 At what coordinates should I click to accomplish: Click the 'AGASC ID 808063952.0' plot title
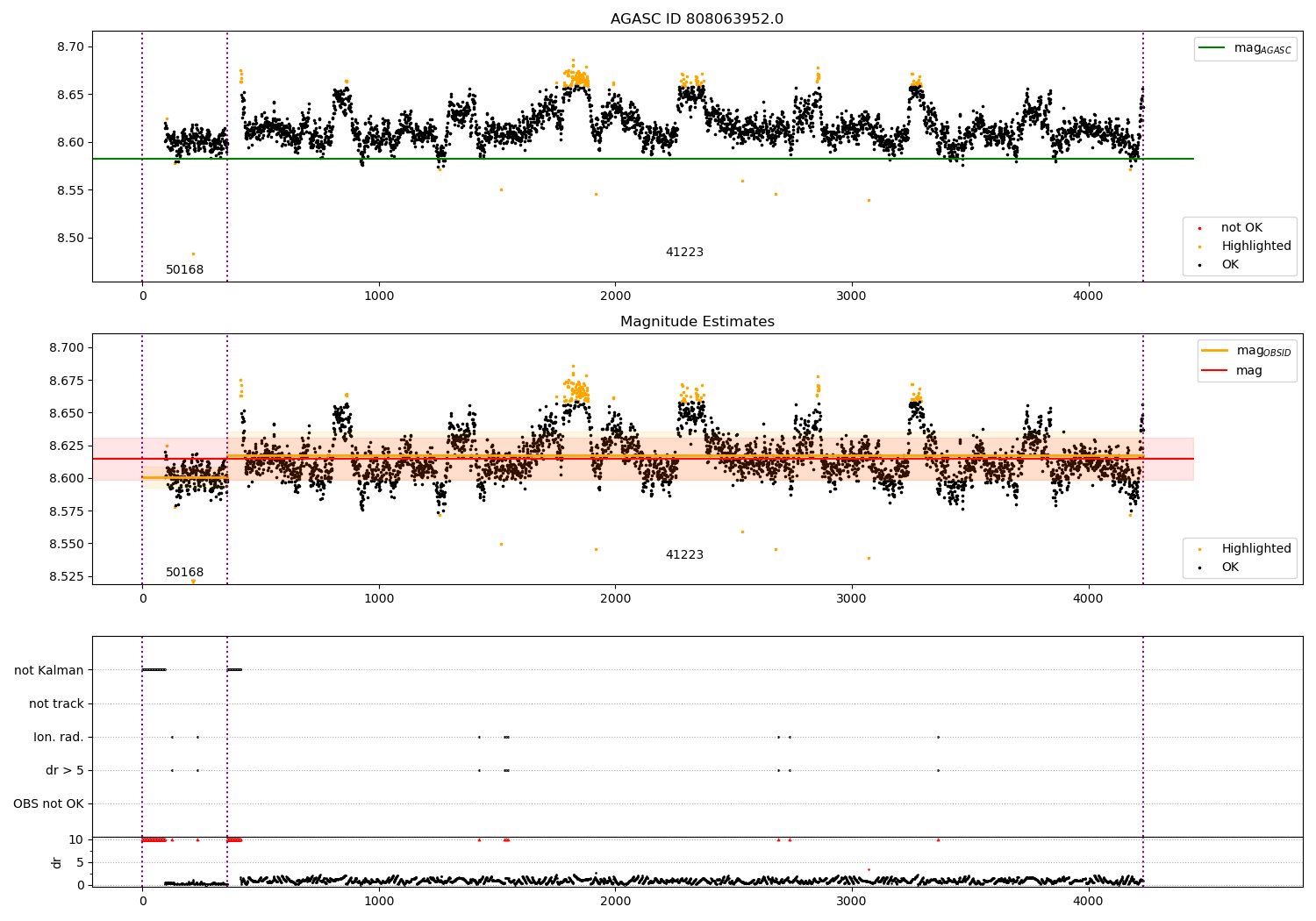click(x=697, y=19)
